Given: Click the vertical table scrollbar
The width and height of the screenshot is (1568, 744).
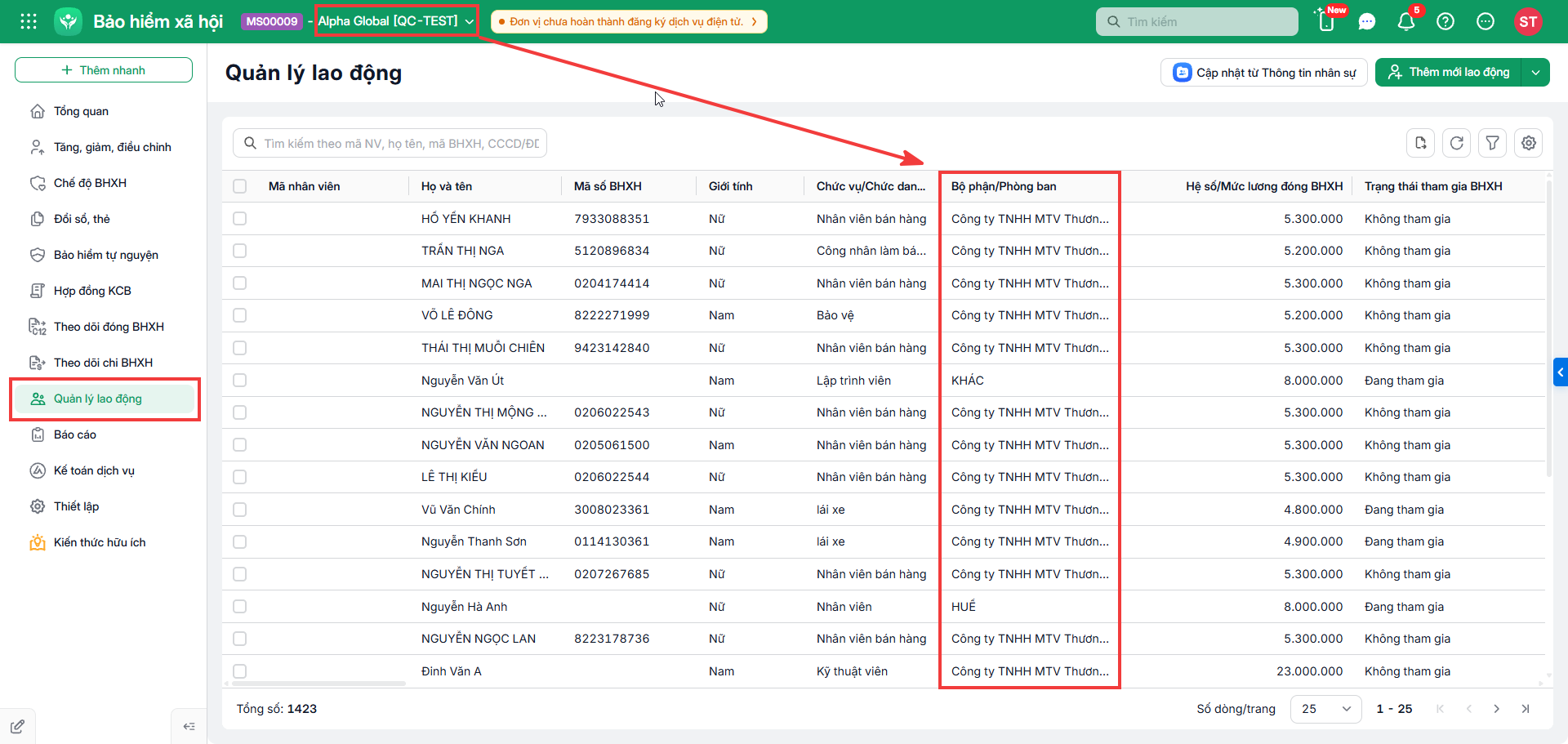Looking at the screenshot, I should [x=1548, y=327].
